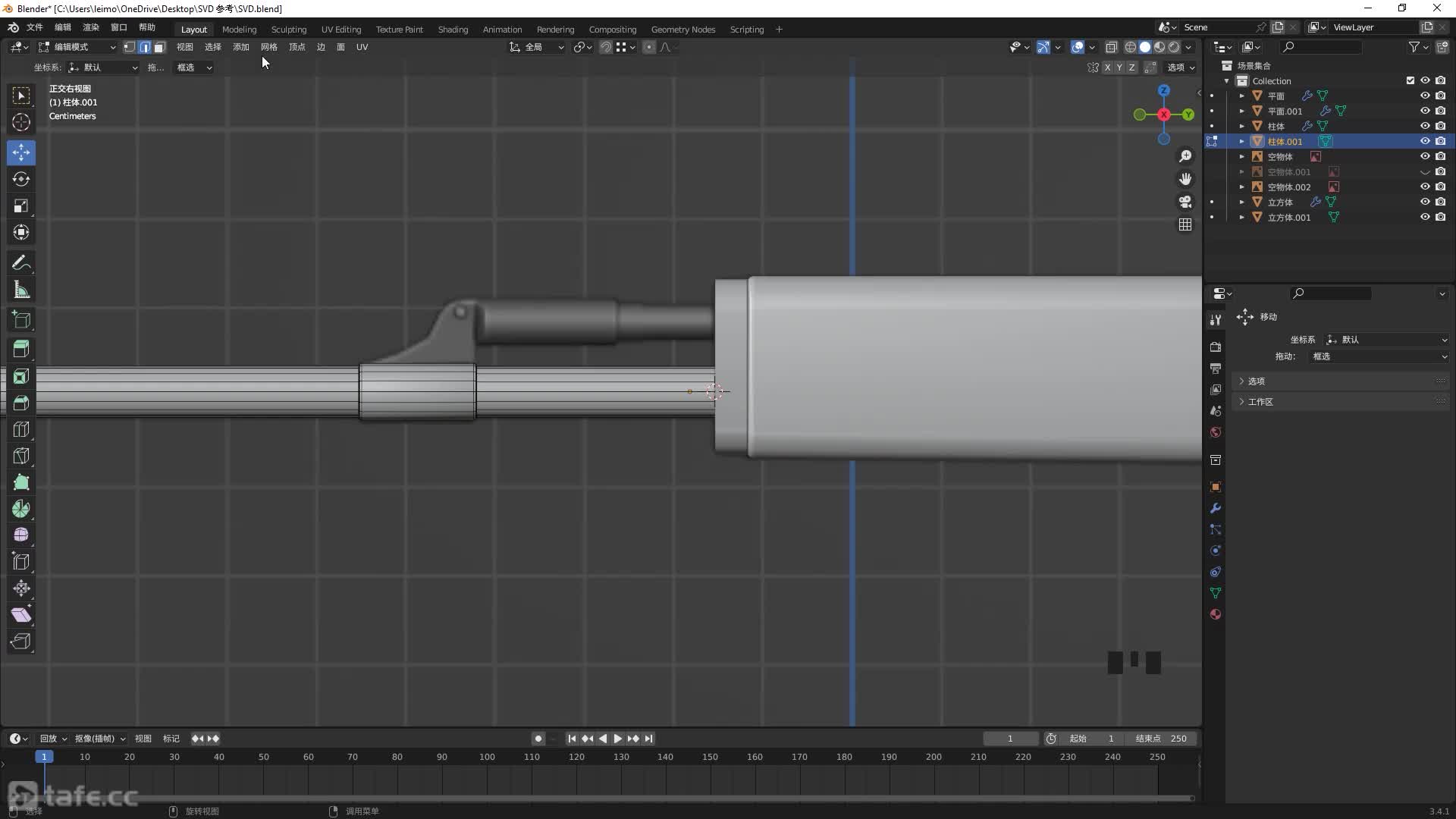
Task: Switch to the Shading workspace tab
Action: point(453,29)
